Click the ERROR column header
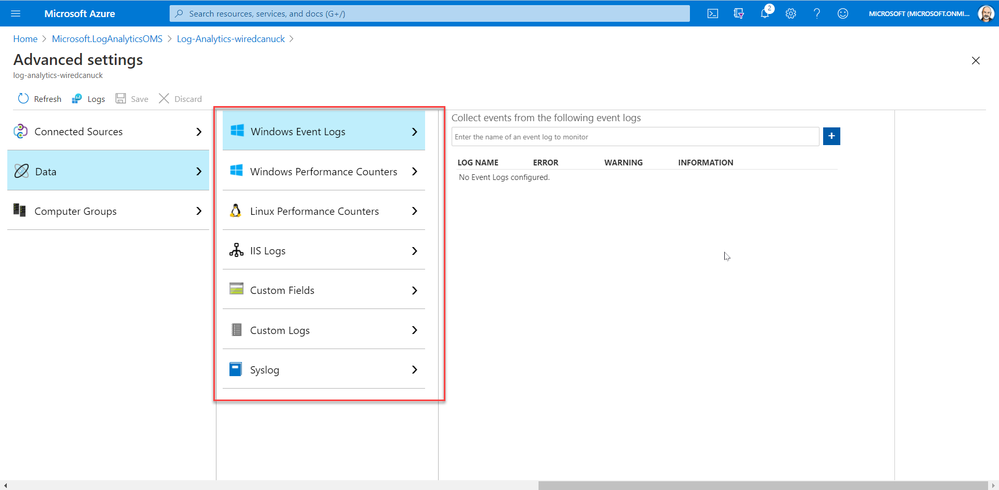The height and width of the screenshot is (490, 999). click(x=545, y=162)
